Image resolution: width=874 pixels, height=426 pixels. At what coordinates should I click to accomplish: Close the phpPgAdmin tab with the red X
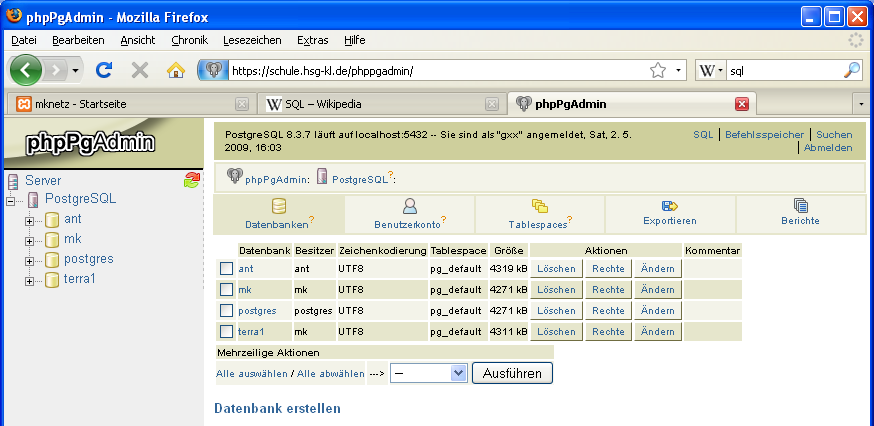[x=741, y=104]
